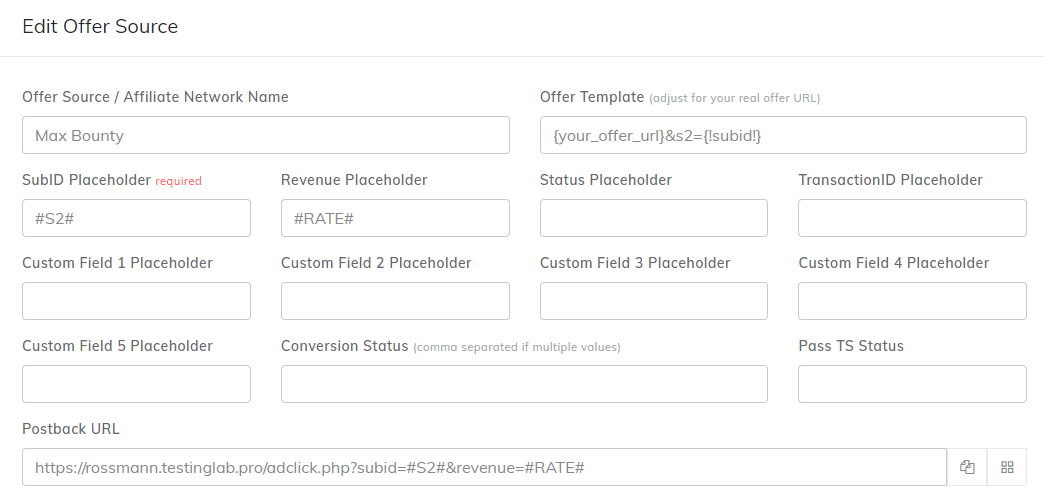Click the 'Offer Template' label
1044x499 pixels.
[x=592, y=97]
